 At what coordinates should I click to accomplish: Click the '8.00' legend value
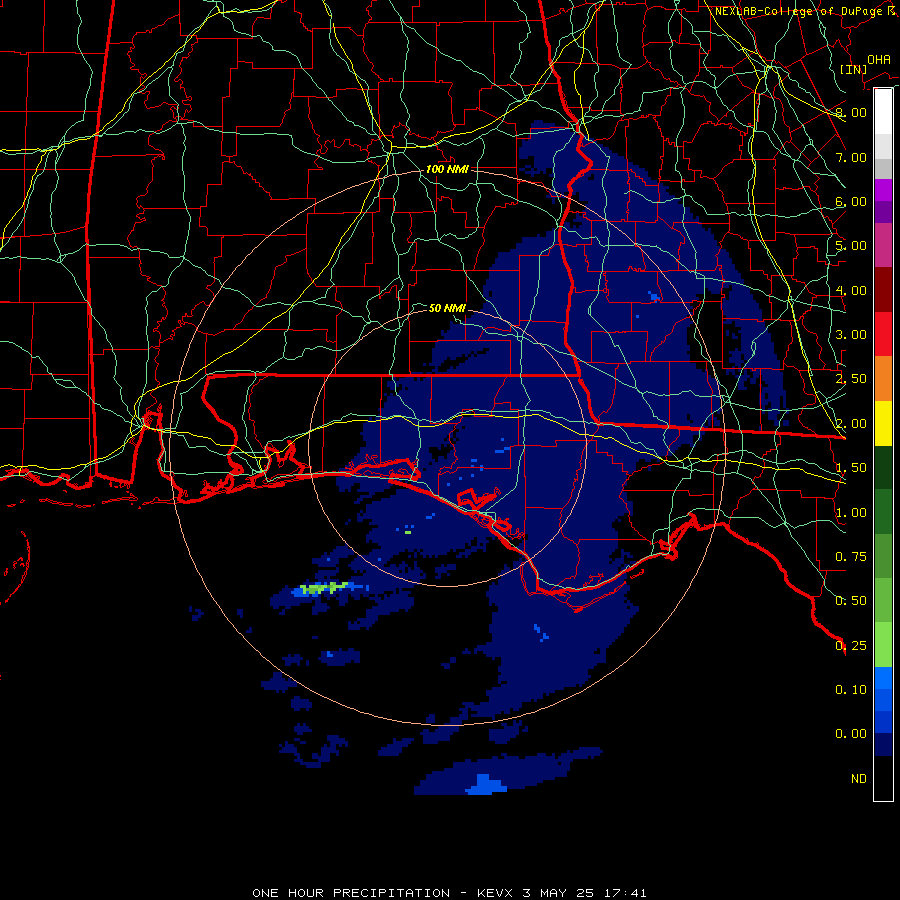coord(851,112)
